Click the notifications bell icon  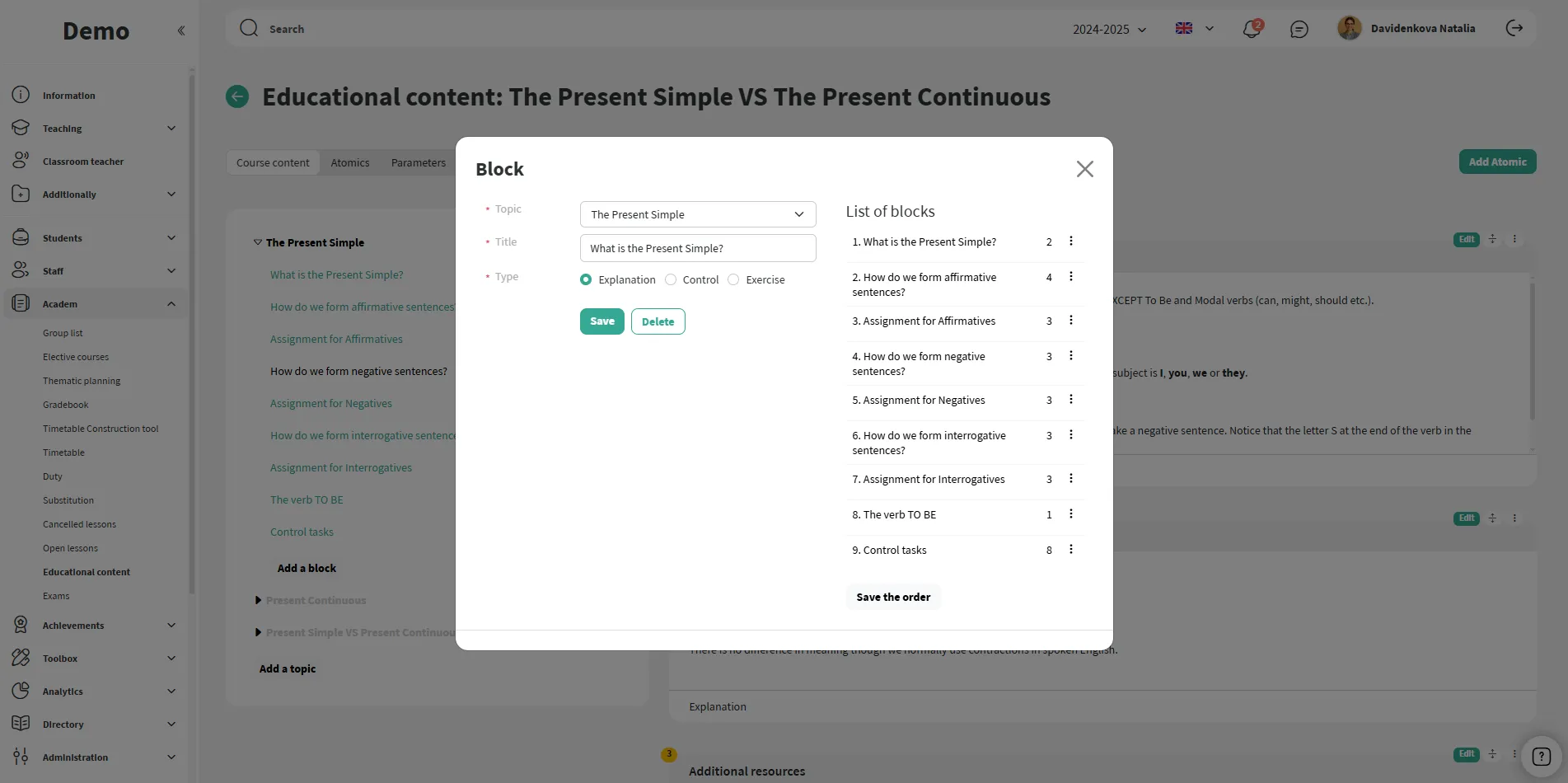[1251, 30]
